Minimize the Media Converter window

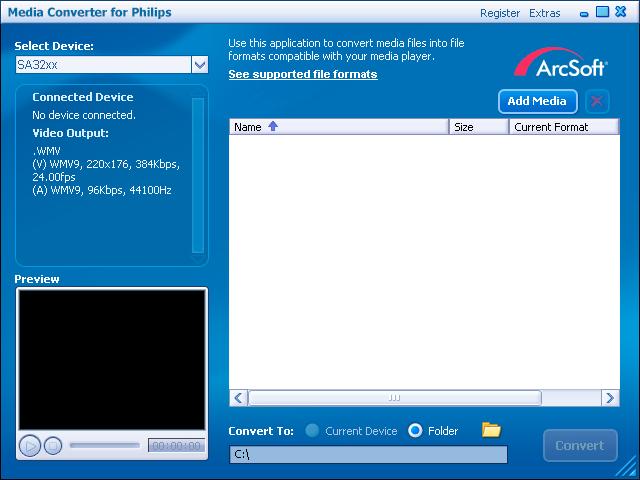coord(584,14)
